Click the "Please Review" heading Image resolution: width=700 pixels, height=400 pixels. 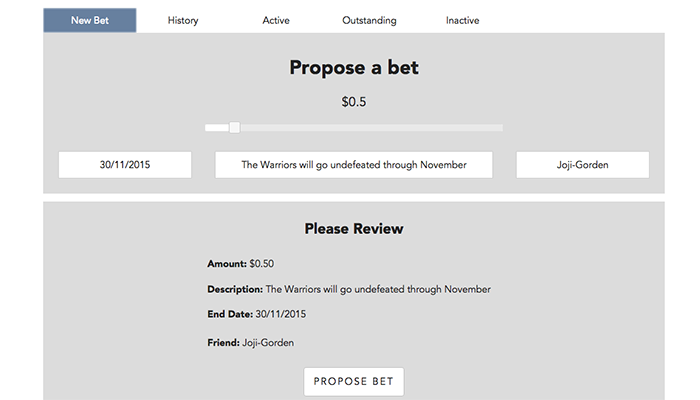click(x=354, y=229)
